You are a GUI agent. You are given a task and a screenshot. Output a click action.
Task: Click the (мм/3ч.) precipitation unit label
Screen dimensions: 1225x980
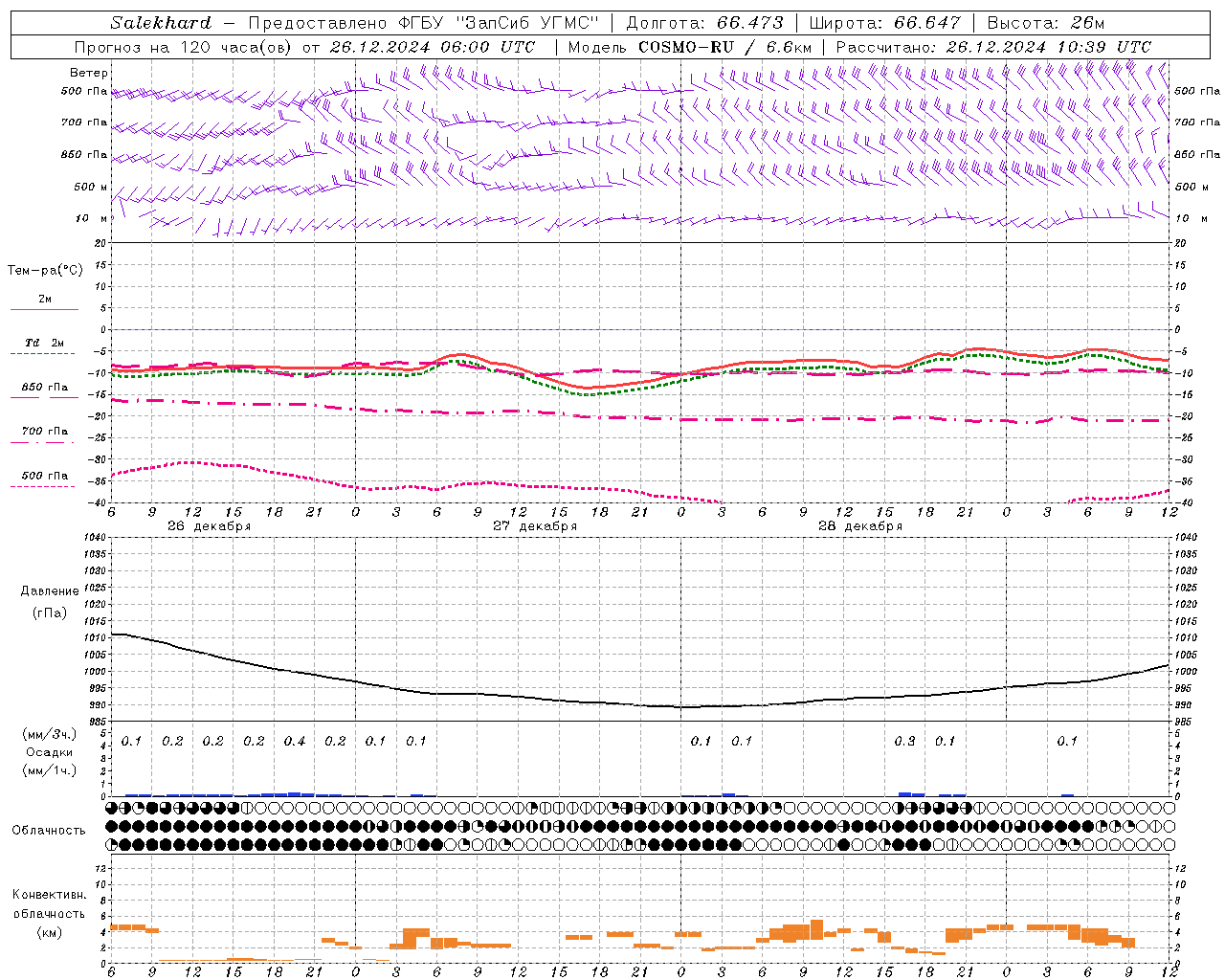point(49,734)
